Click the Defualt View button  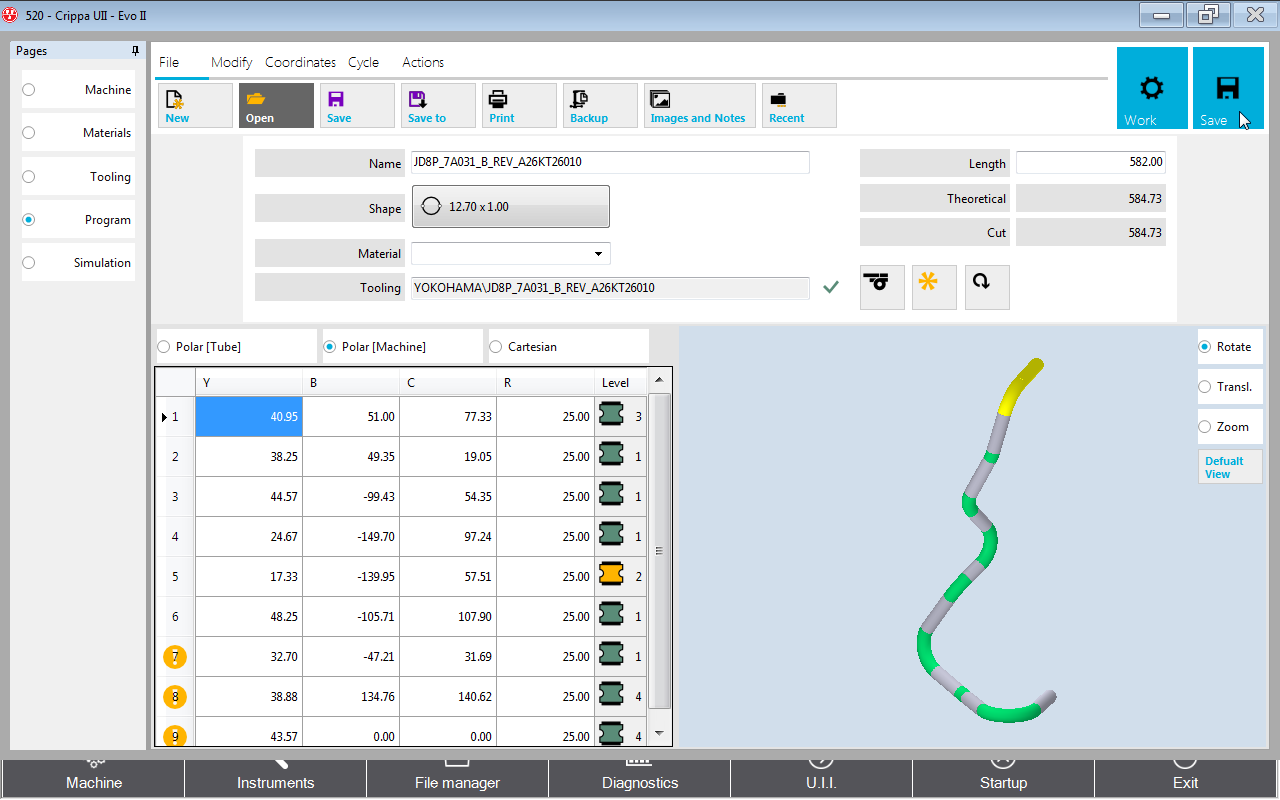tap(1230, 467)
